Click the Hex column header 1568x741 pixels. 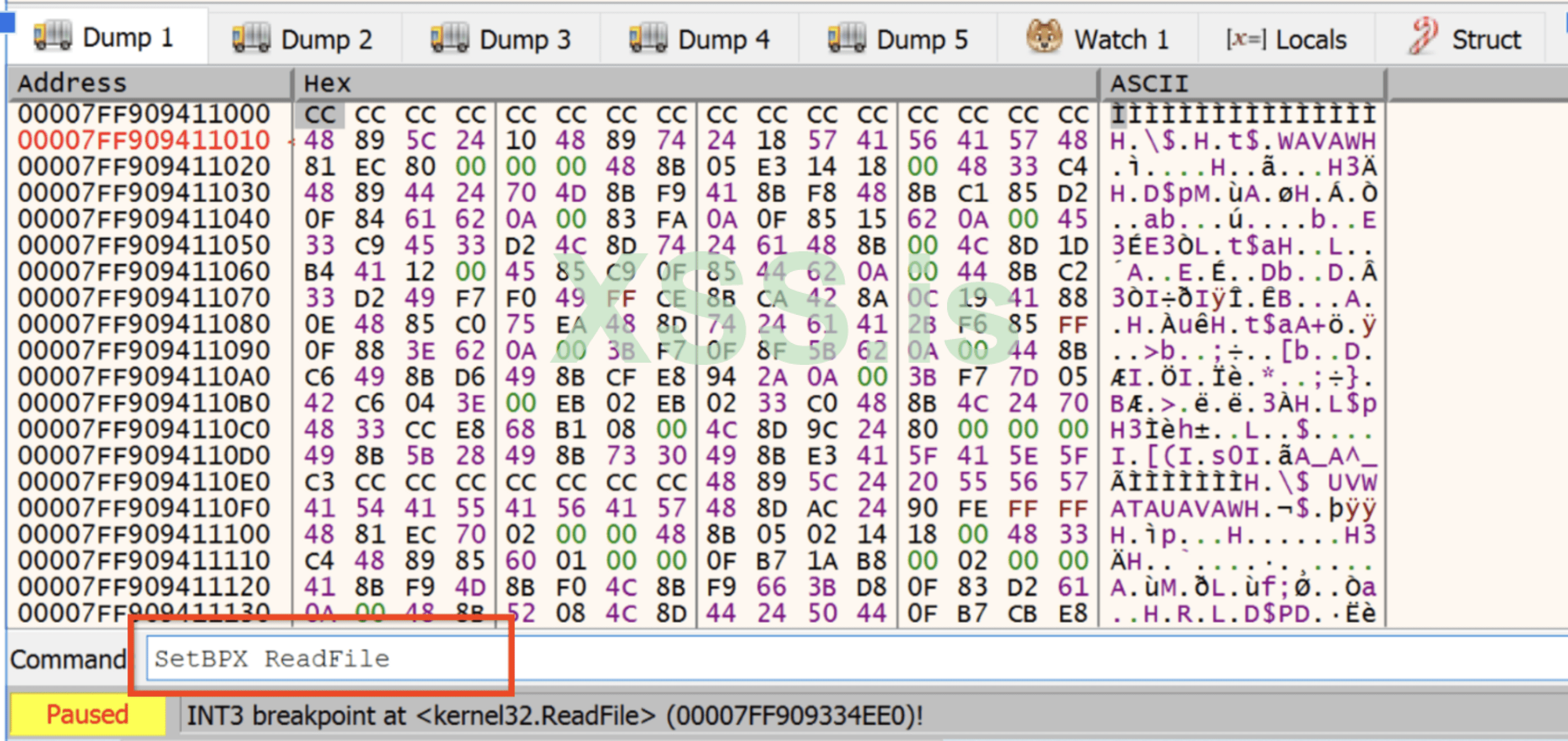pos(327,83)
